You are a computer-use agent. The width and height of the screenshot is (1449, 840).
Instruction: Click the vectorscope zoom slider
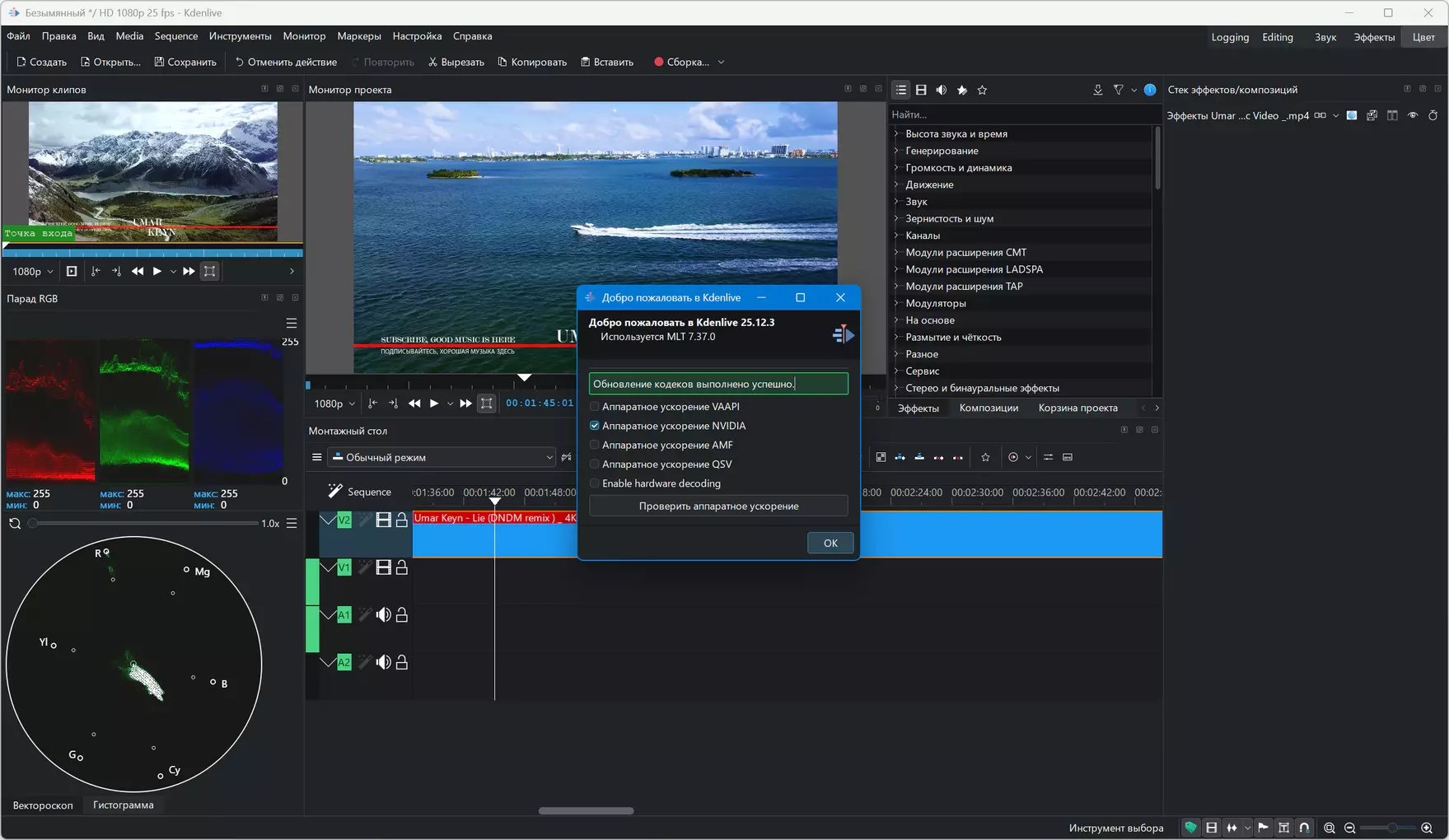pos(144,524)
